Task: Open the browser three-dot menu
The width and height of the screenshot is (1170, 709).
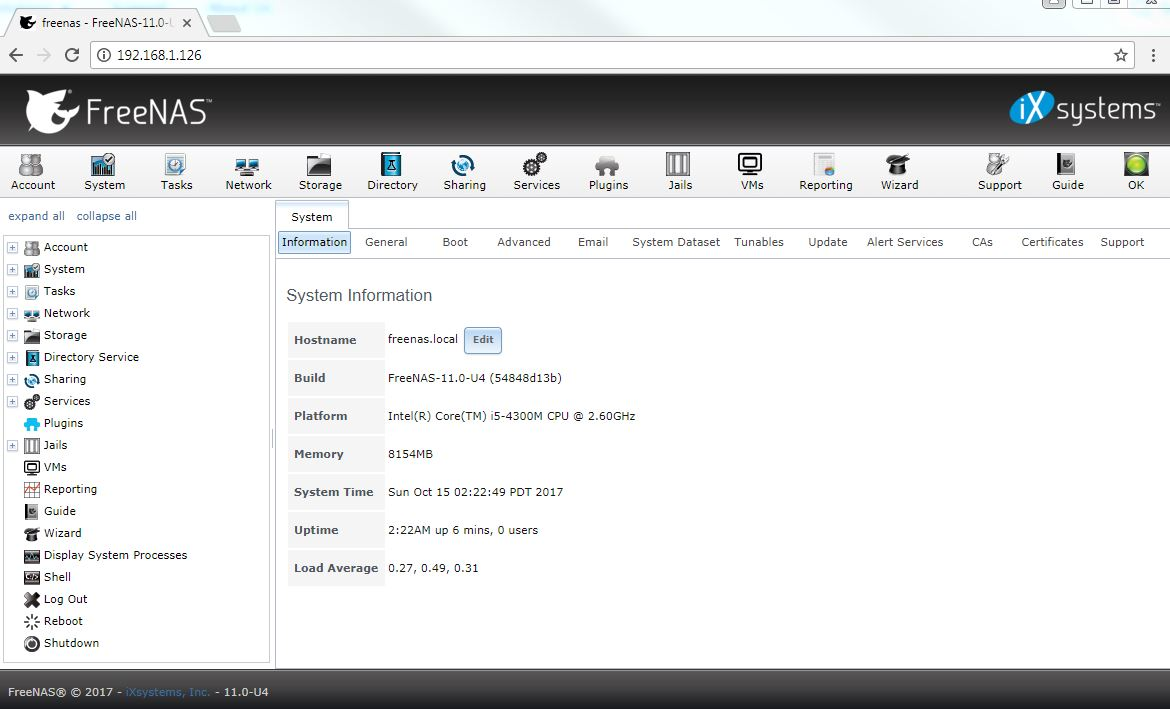Action: [1153, 54]
